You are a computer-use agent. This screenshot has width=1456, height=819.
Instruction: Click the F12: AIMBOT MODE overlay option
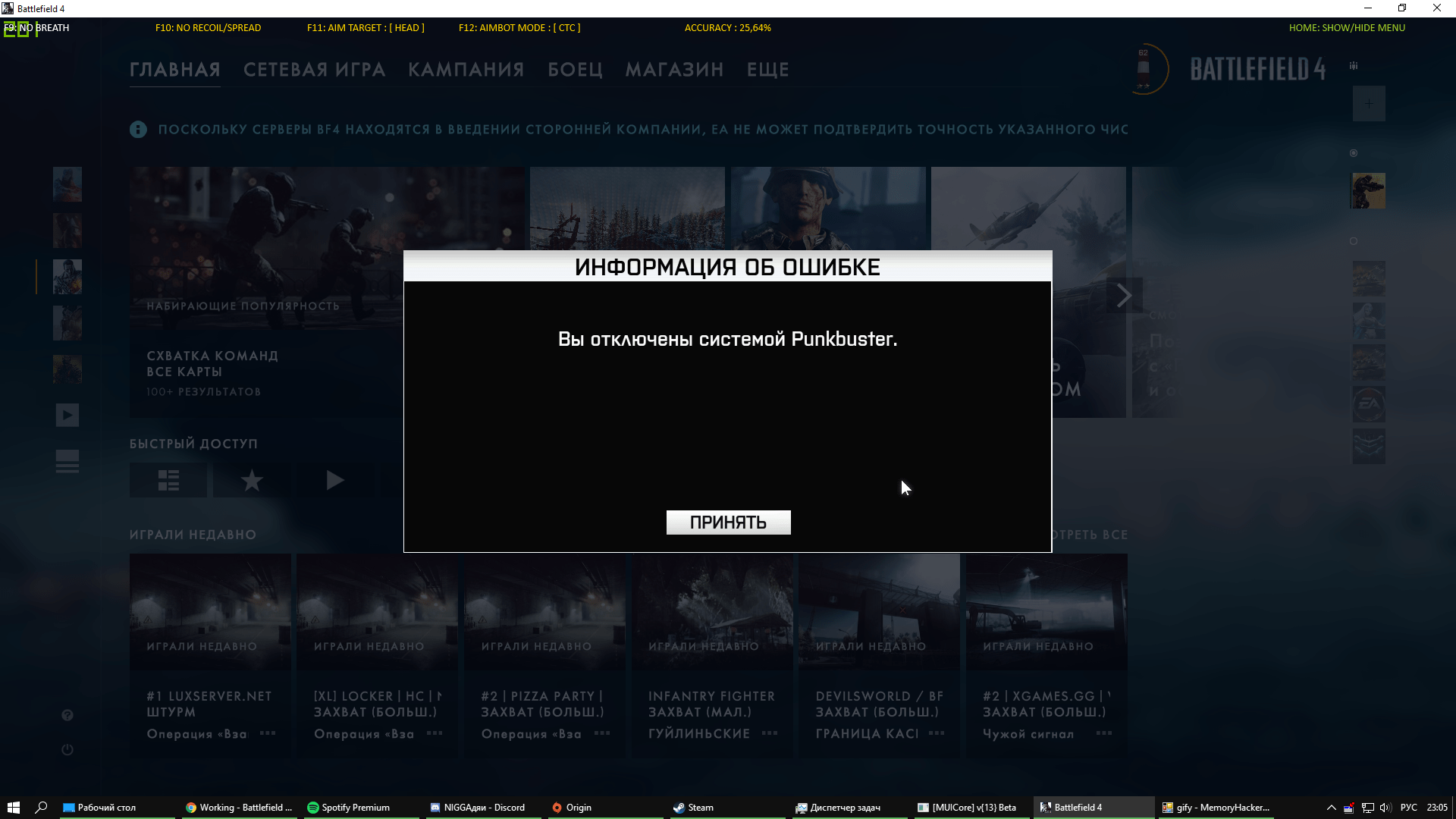pyautogui.click(x=519, y=28)
